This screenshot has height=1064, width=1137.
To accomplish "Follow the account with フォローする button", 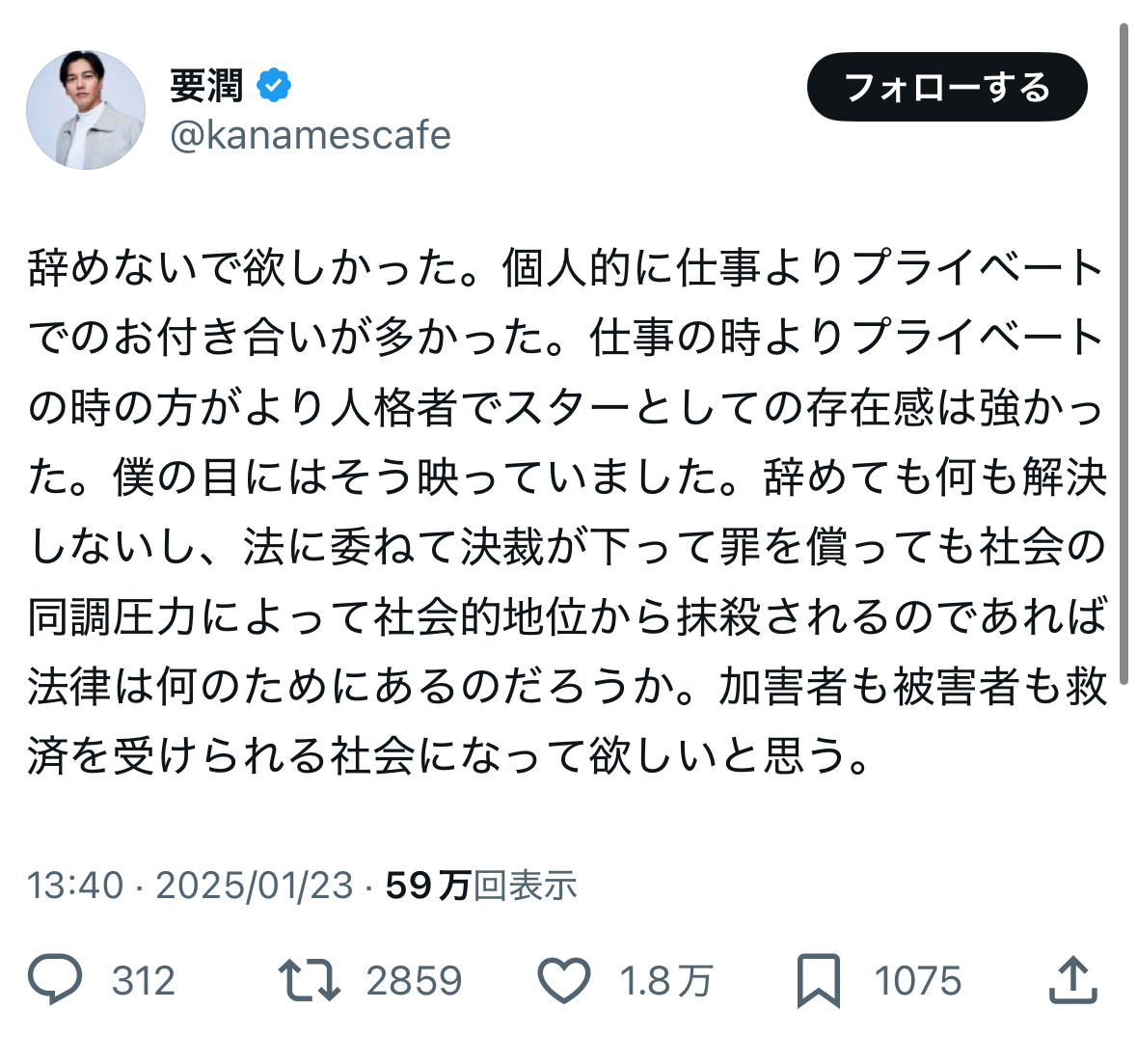I will 947,87.
